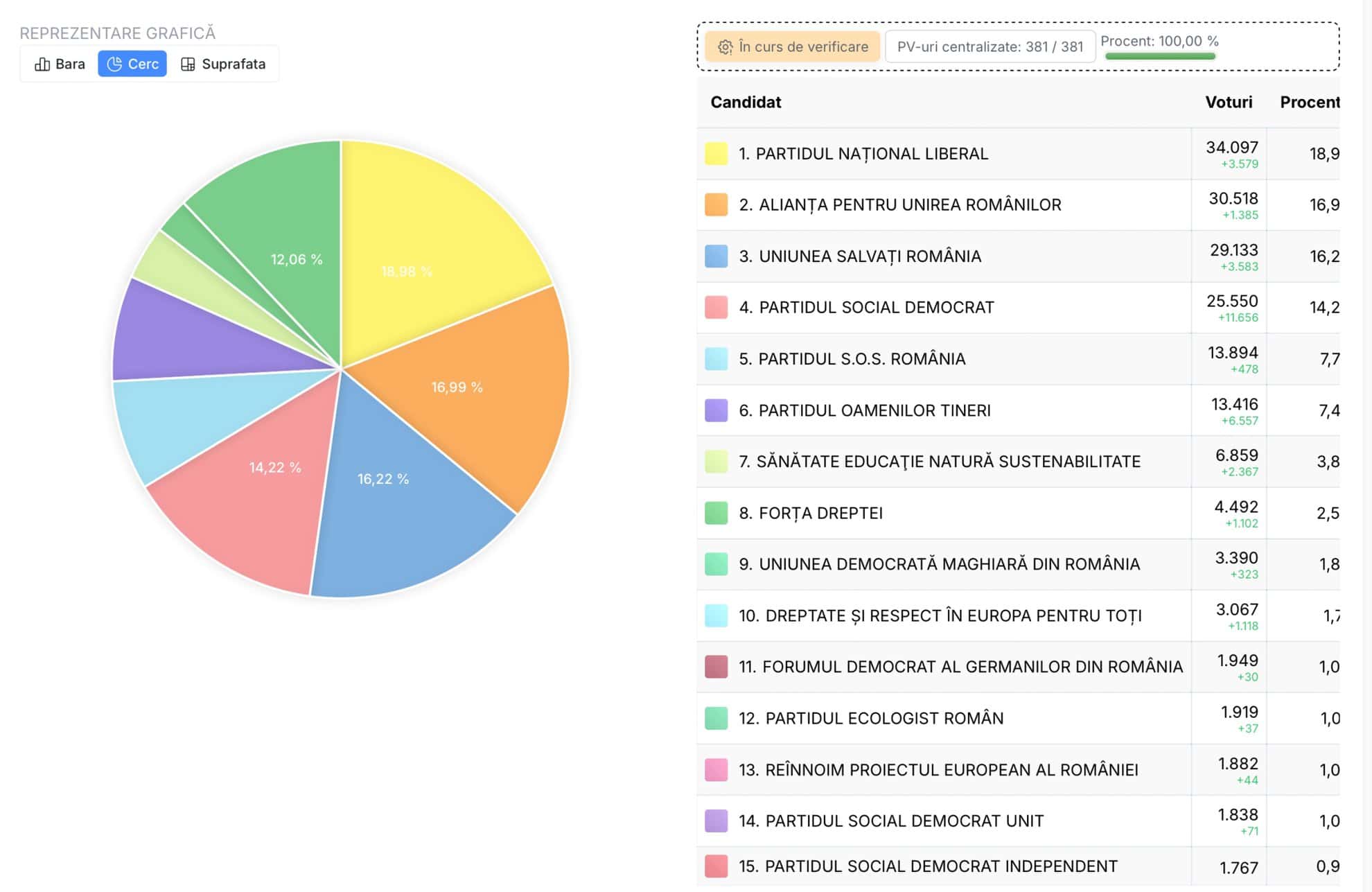Click the pink swatch for Reînnoim Proiectul European
The image size is (1372, 892).
pyautogui.click(x=716, y=769)
